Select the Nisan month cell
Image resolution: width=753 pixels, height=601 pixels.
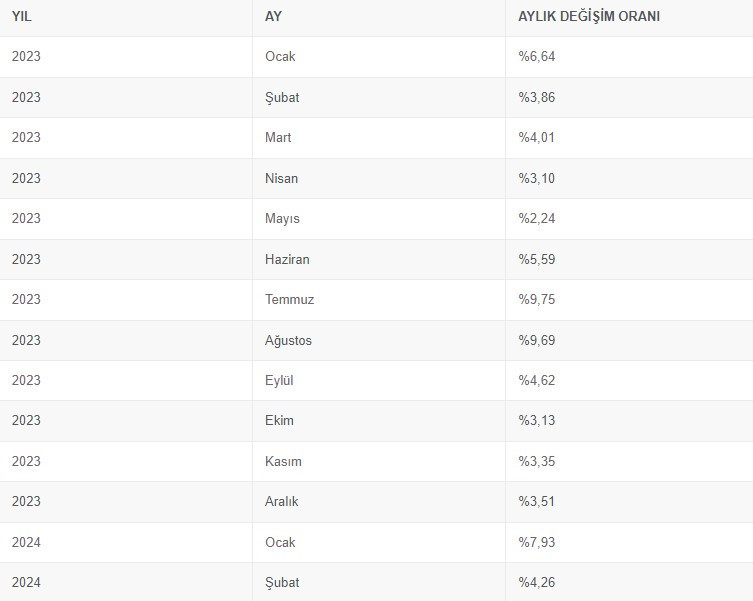coord(281,178)
